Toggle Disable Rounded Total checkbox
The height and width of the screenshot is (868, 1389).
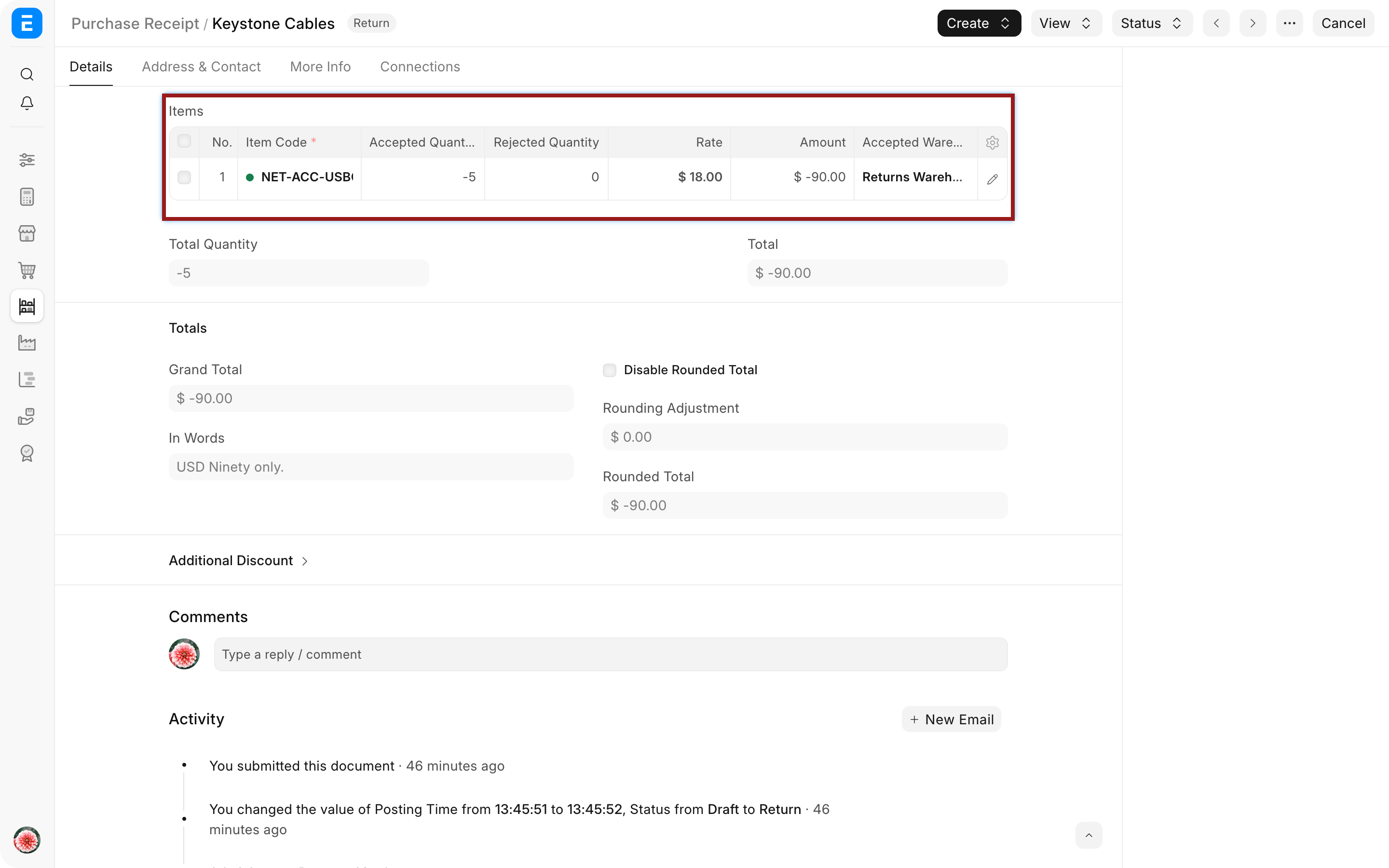click(610, 370)
